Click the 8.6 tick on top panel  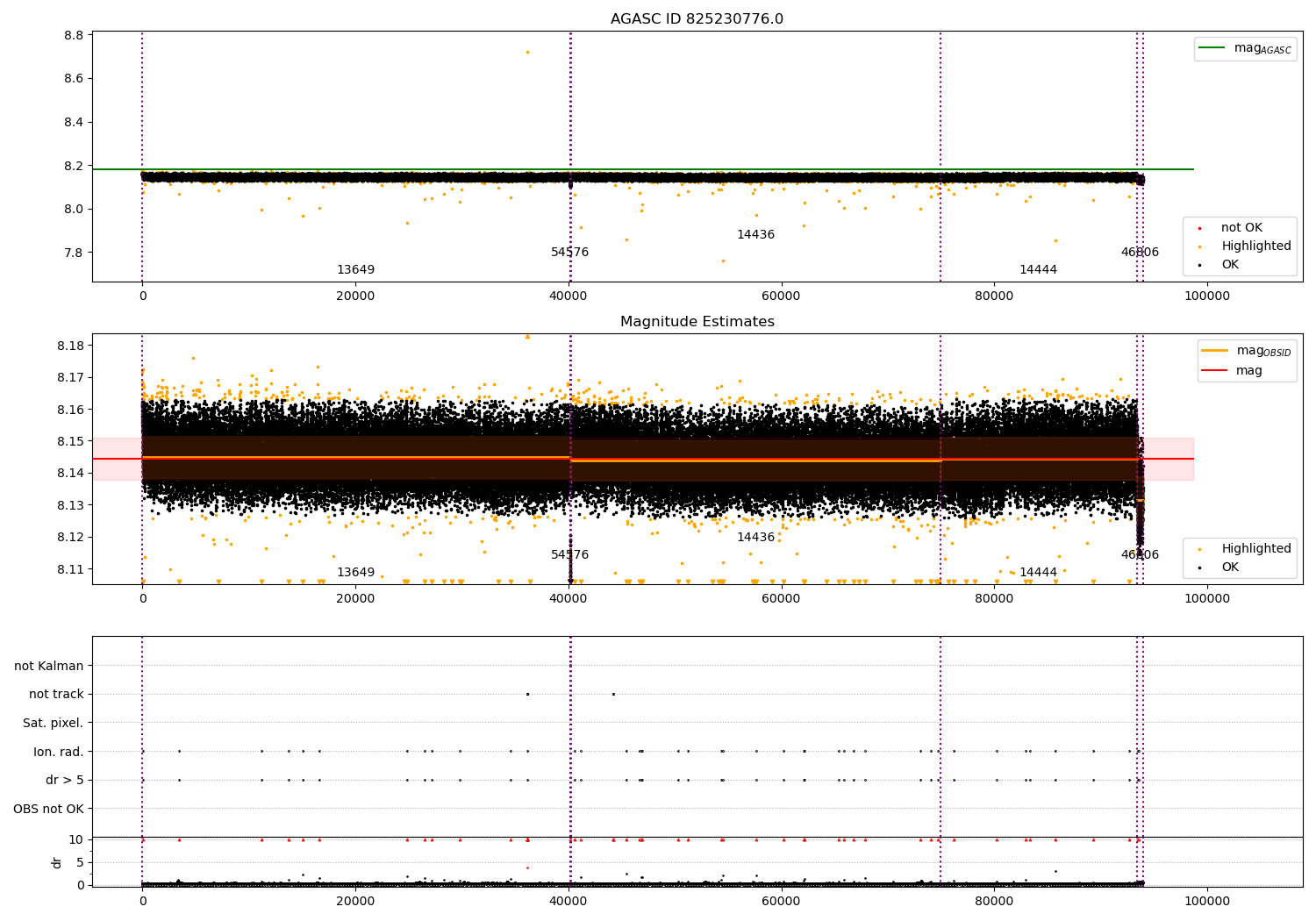click(x=75, y=79)
